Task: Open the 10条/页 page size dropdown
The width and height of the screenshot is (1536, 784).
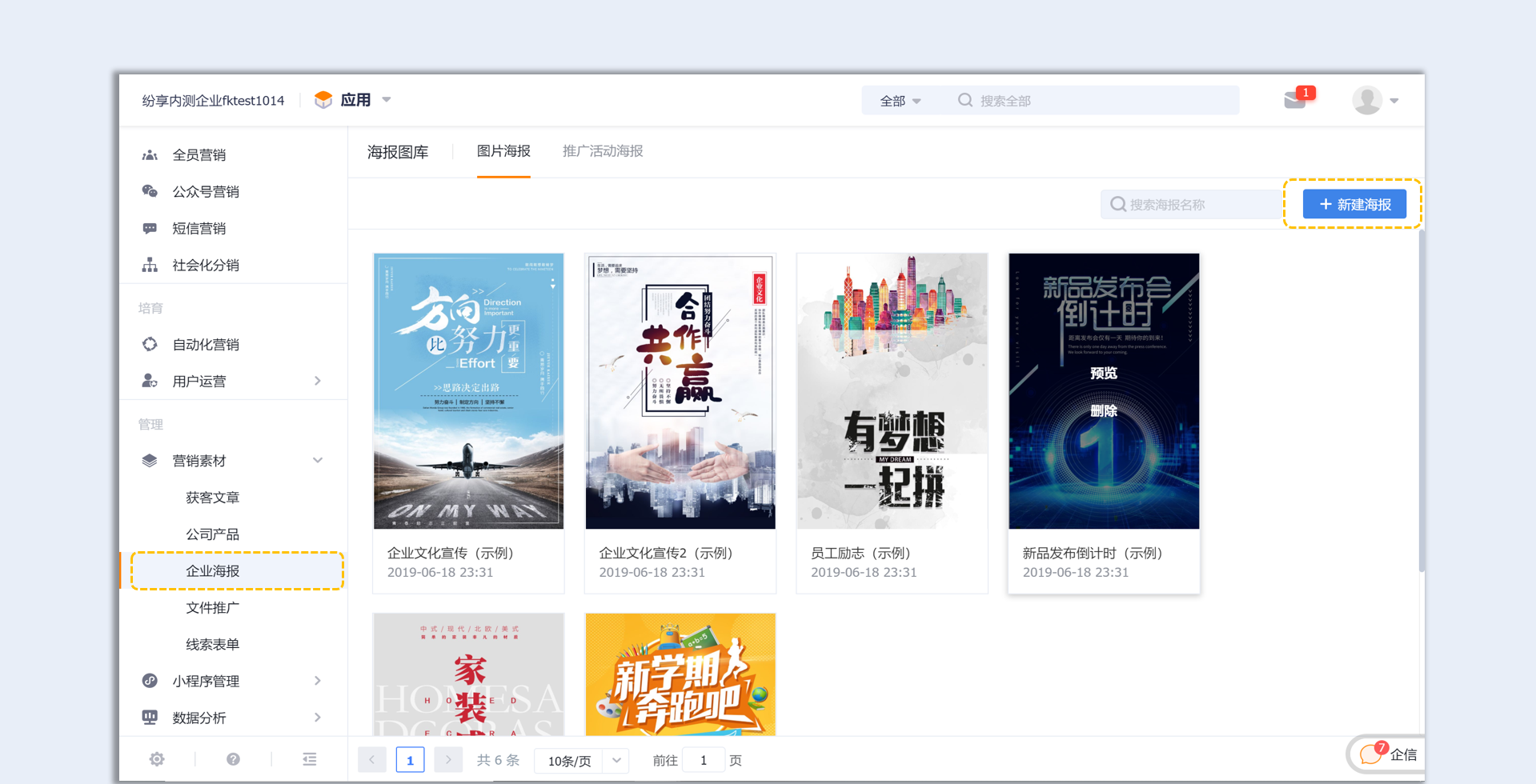Action: 582,760
